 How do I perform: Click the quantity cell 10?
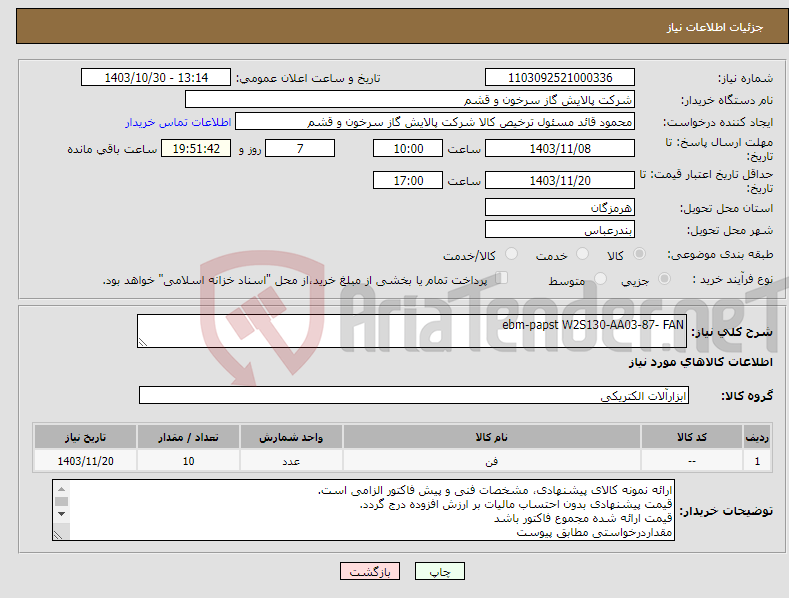188,461
